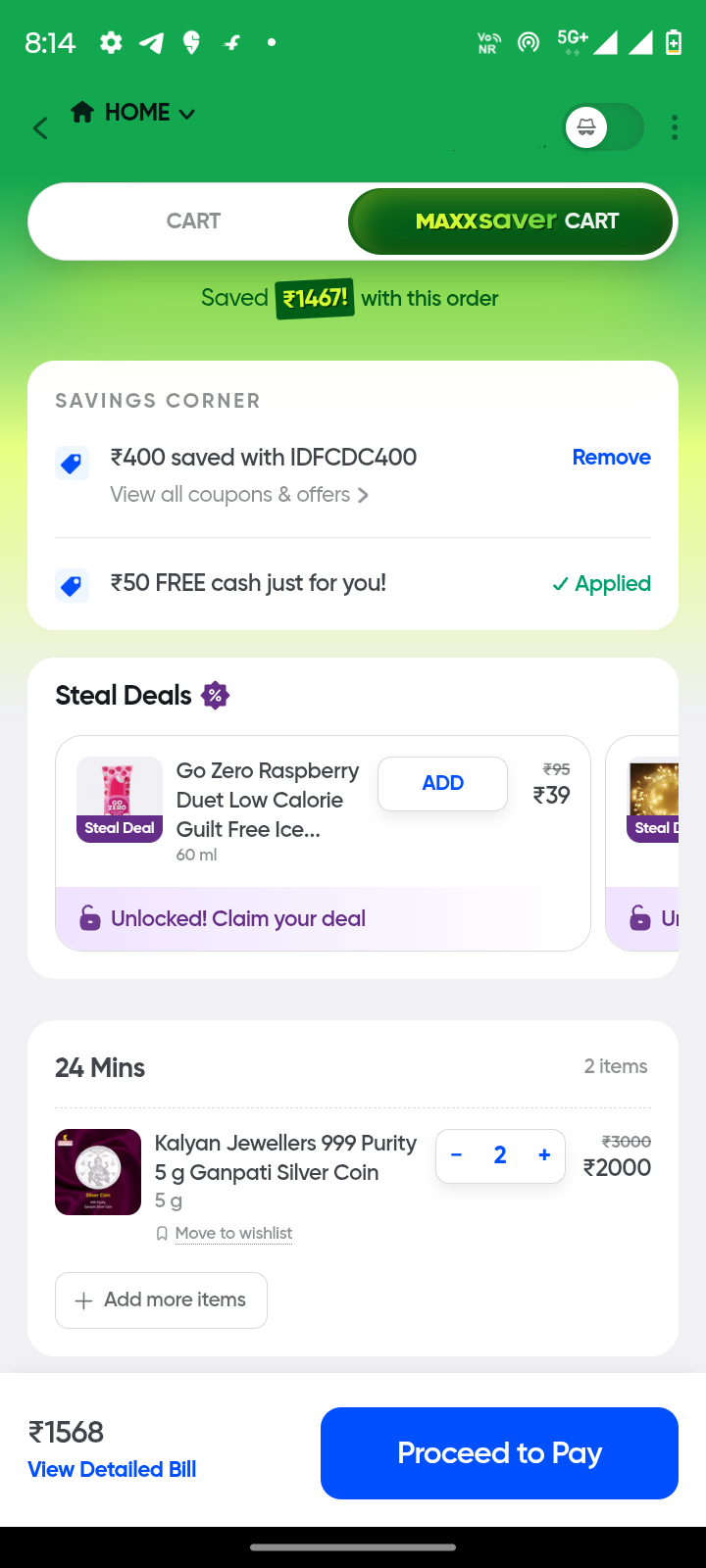Tap the home icon beside HOME

coord(82,113)
